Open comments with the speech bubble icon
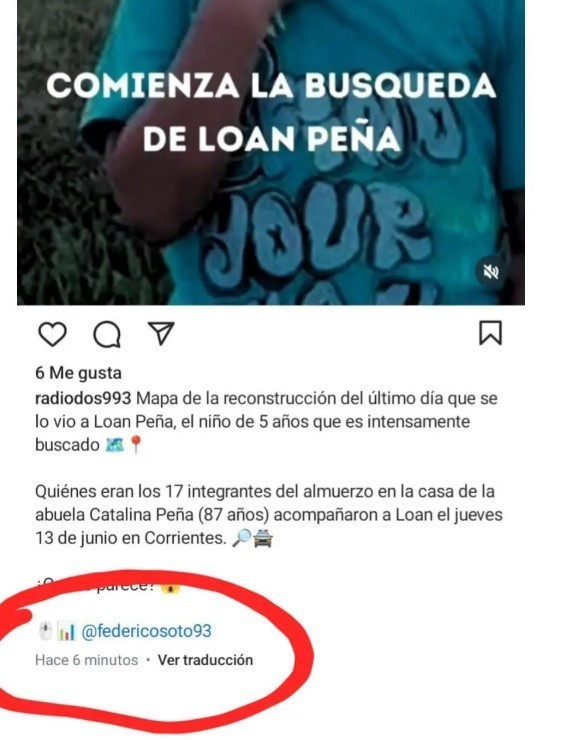 tap(107, 334)
